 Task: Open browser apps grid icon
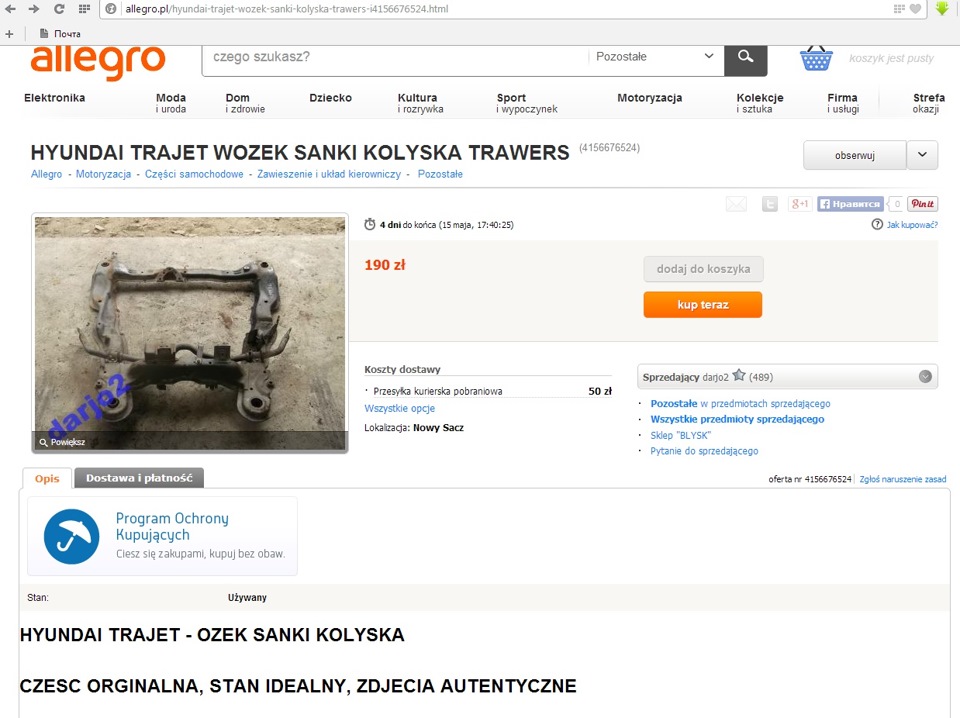84,9
